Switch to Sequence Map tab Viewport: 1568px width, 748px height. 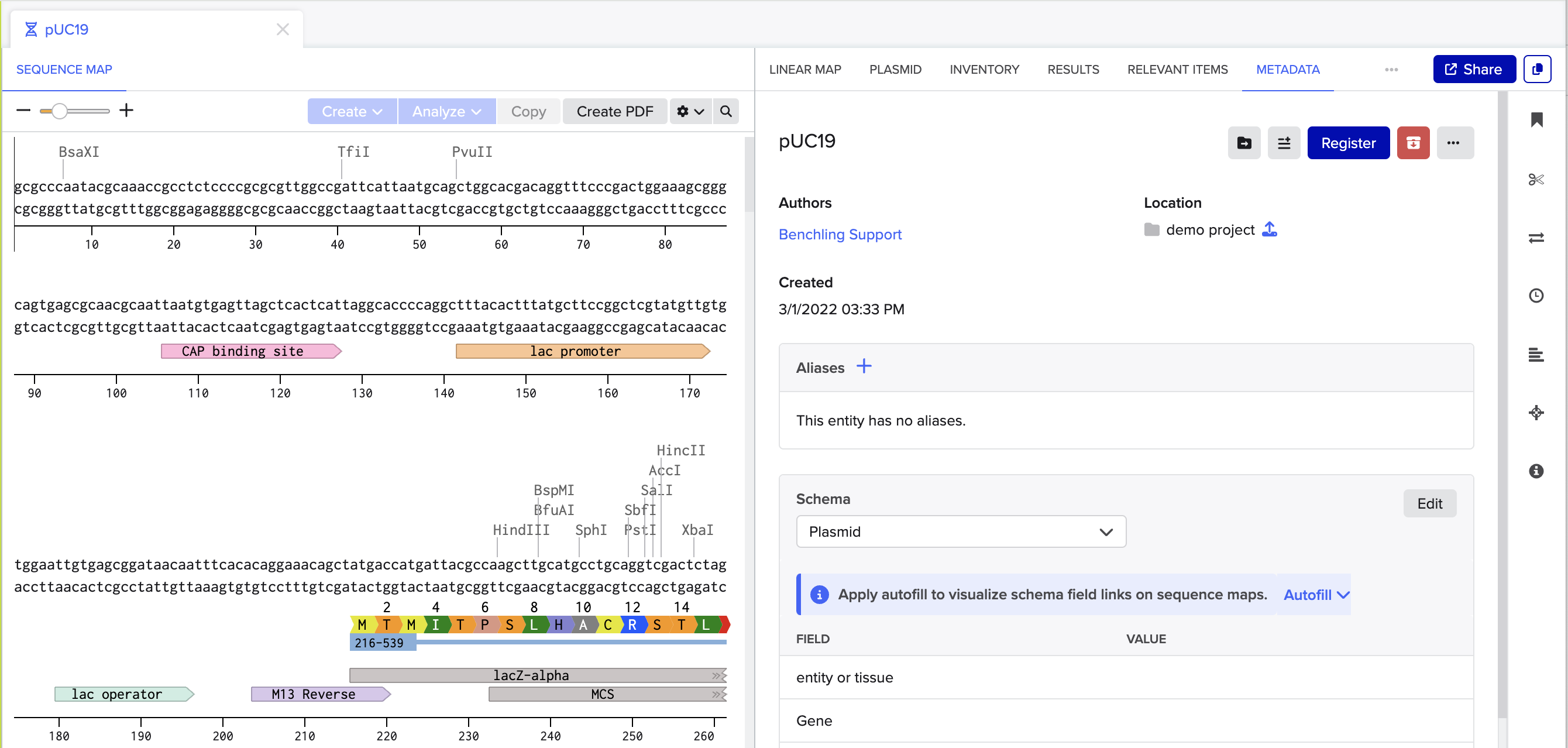tap(64, 70)
